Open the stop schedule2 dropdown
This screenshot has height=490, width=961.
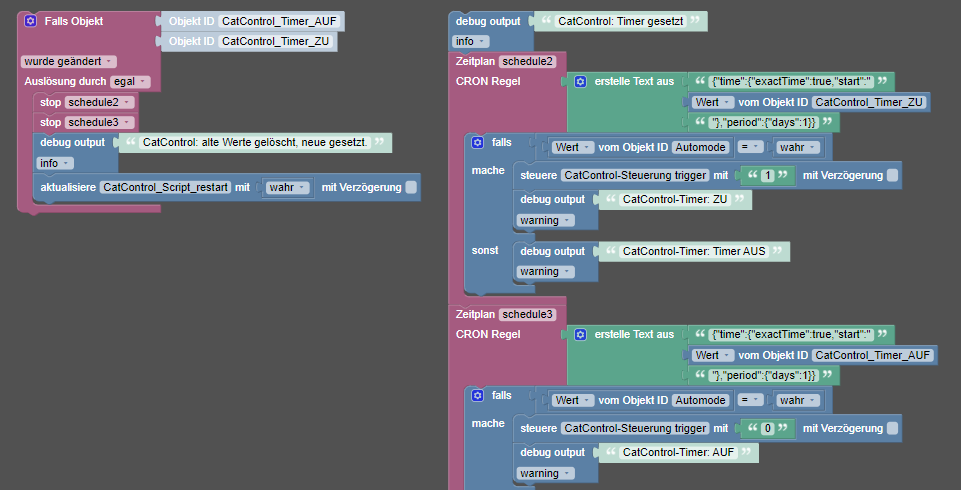99,102
